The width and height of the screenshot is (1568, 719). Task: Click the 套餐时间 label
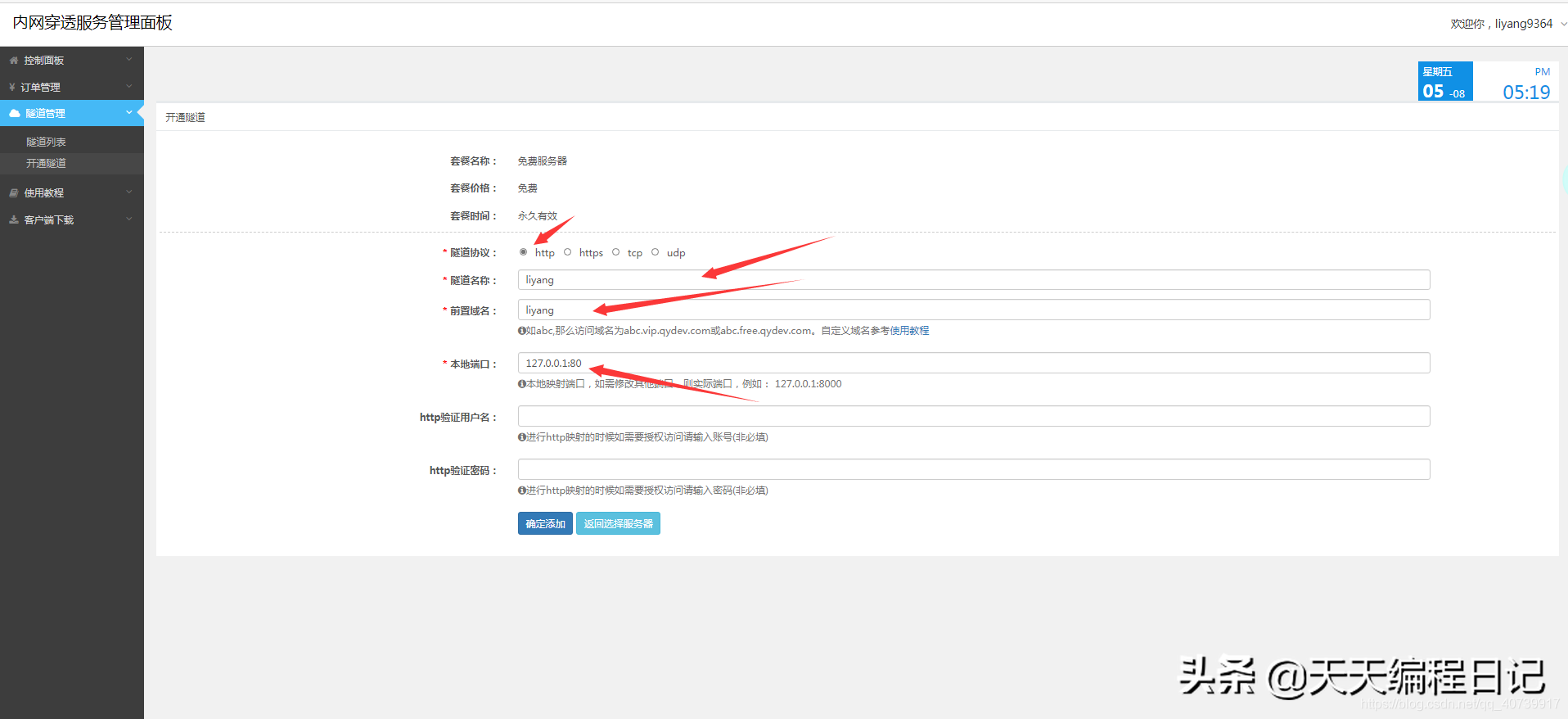coord(473,216)
